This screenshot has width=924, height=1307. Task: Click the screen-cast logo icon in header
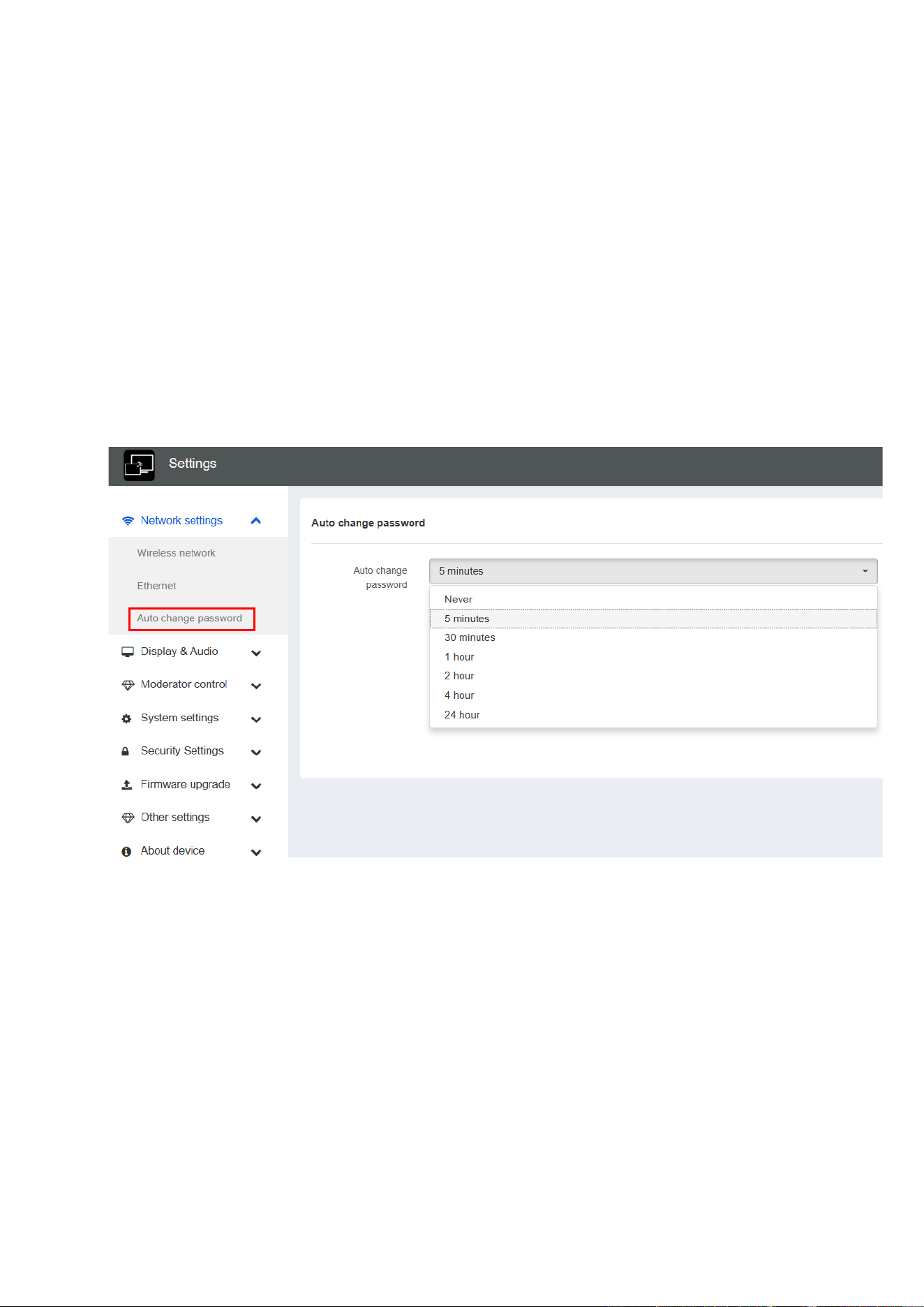139,465
